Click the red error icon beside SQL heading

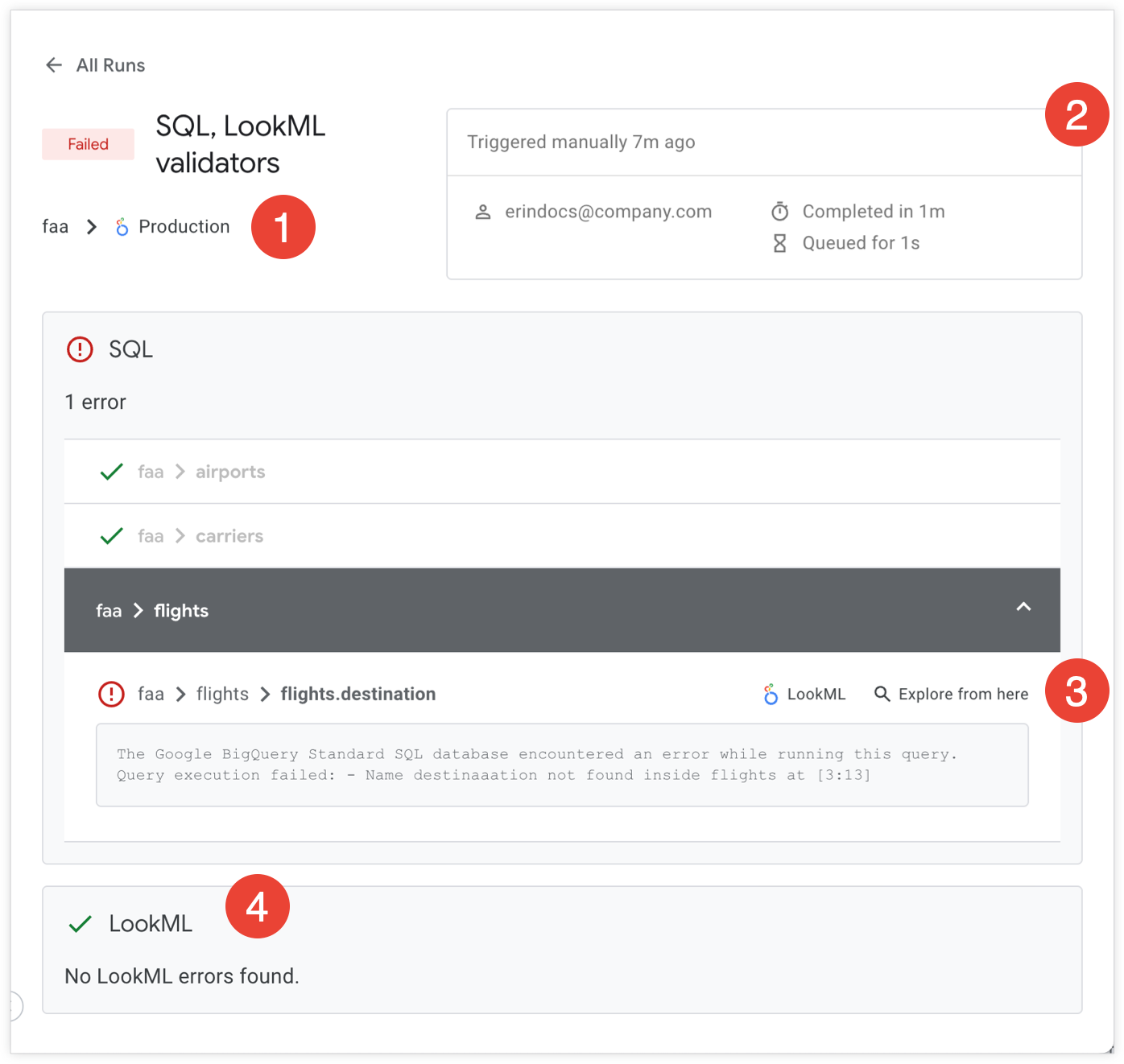pyautogui.click(x=80, y=349)
